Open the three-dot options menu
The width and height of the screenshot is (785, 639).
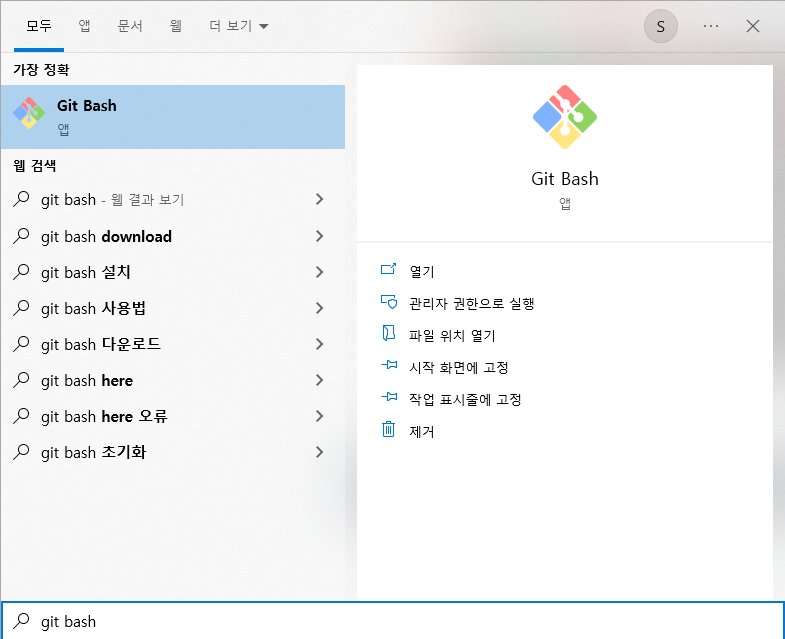[710, 26]
